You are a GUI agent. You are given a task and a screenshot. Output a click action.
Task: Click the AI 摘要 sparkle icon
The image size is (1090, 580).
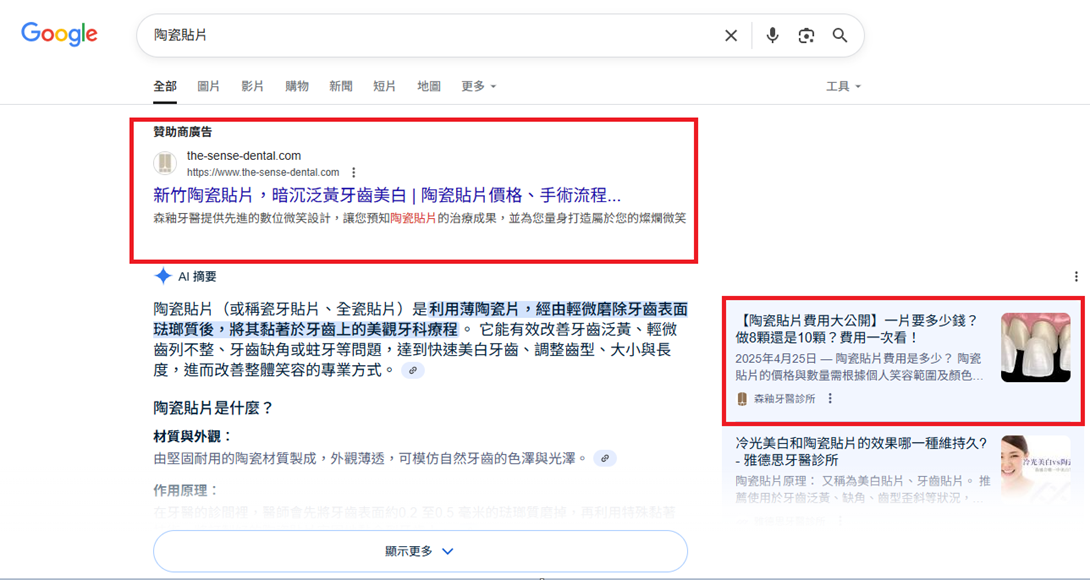pyautogui.click(x=163, y=276)
